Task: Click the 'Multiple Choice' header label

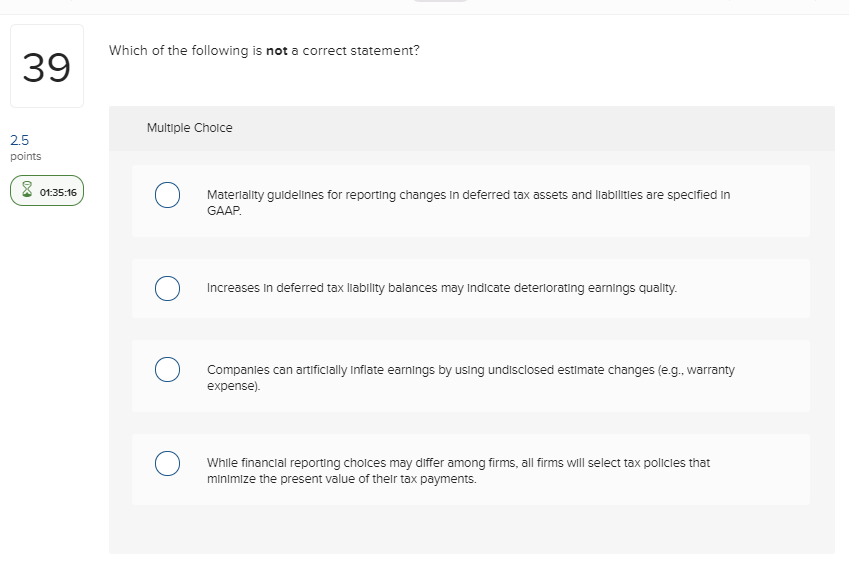Action: (189, 128)
